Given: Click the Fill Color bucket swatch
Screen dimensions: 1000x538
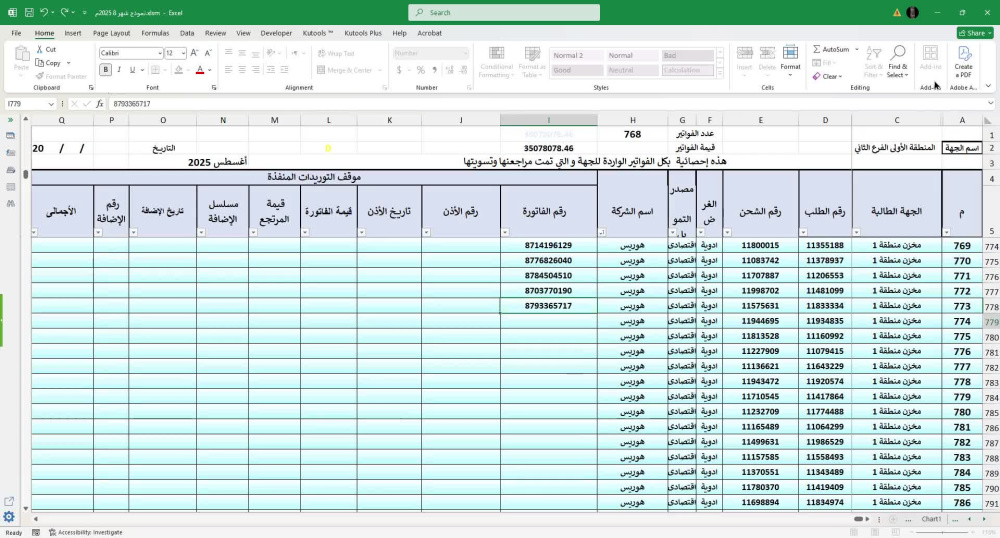Looking at the screenshot, I should (179, 70).
